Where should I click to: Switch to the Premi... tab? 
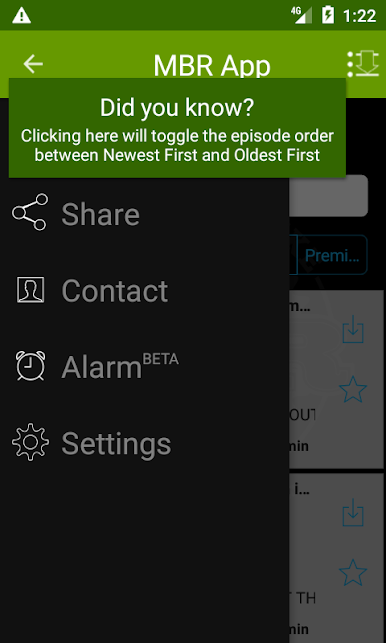pos(332,255)
